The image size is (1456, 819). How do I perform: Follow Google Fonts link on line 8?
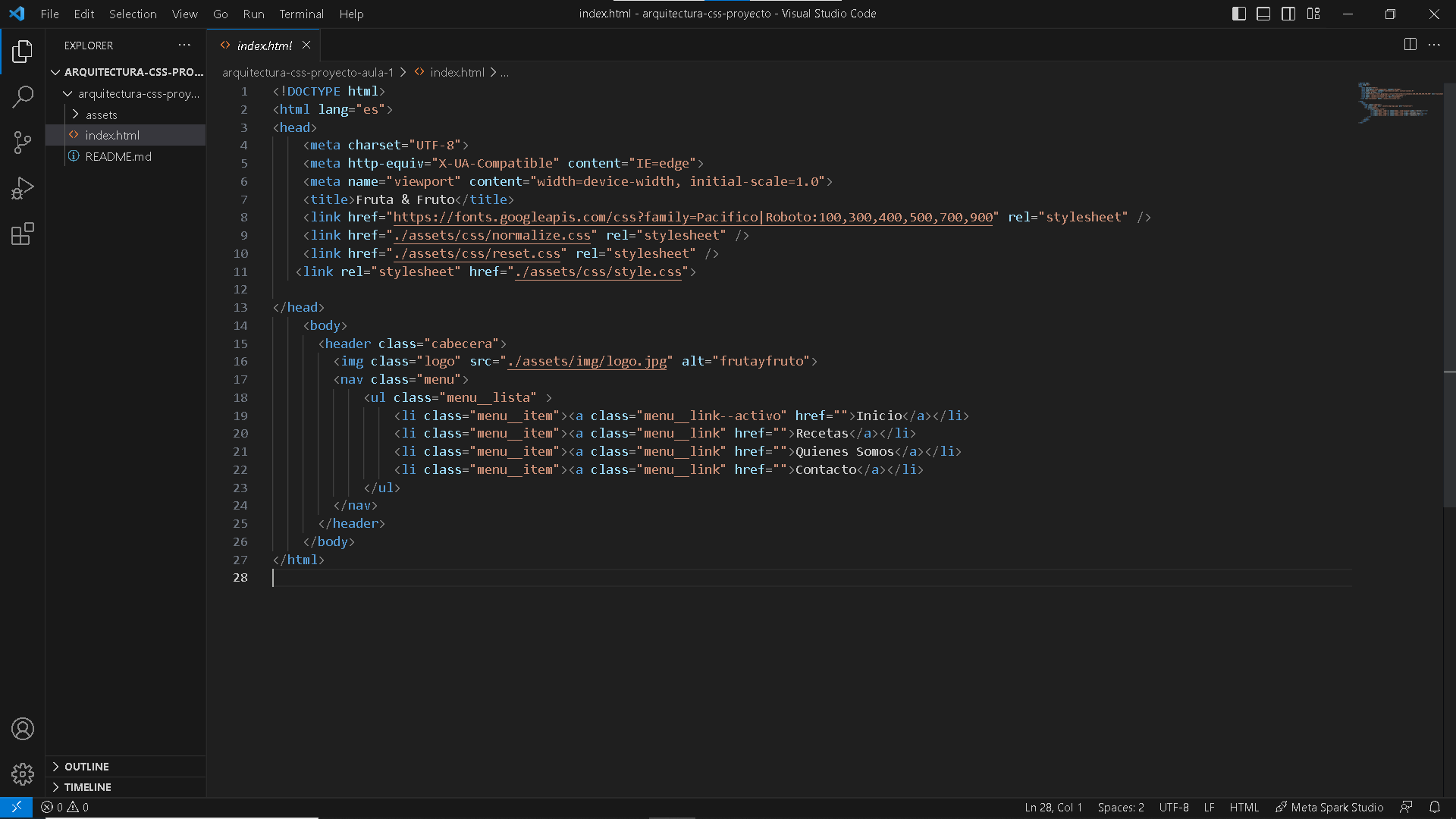pos(692,218)
